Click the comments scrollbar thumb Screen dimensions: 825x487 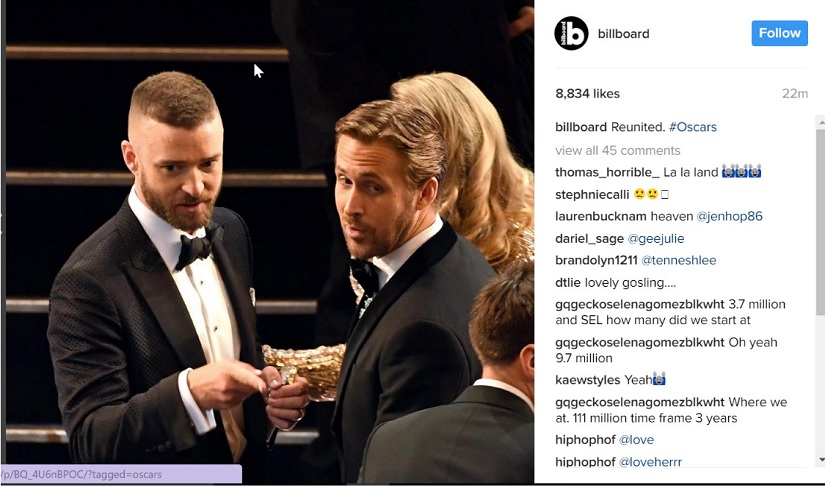click(820, 222)
